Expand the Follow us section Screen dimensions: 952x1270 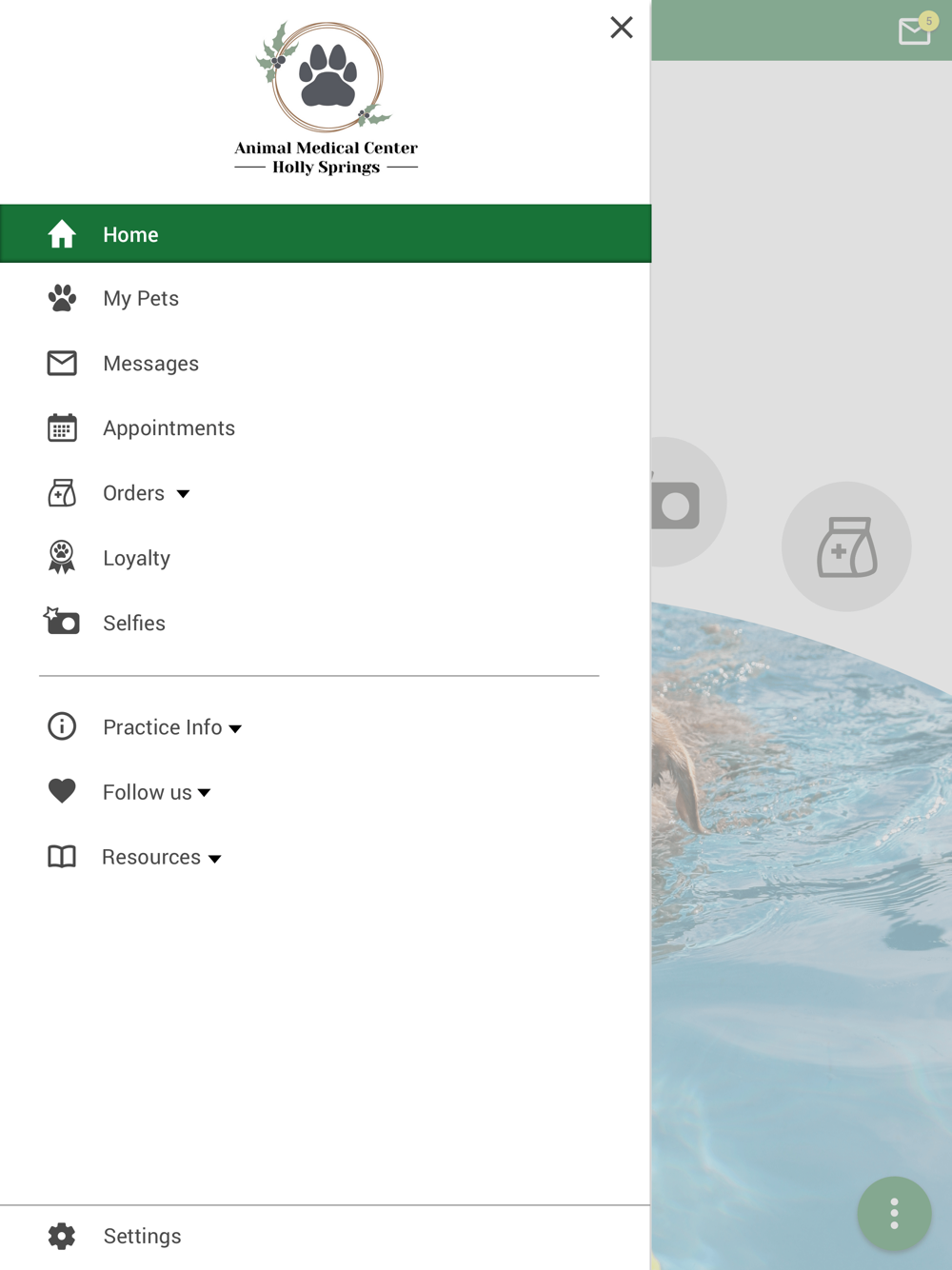point(157,792)
